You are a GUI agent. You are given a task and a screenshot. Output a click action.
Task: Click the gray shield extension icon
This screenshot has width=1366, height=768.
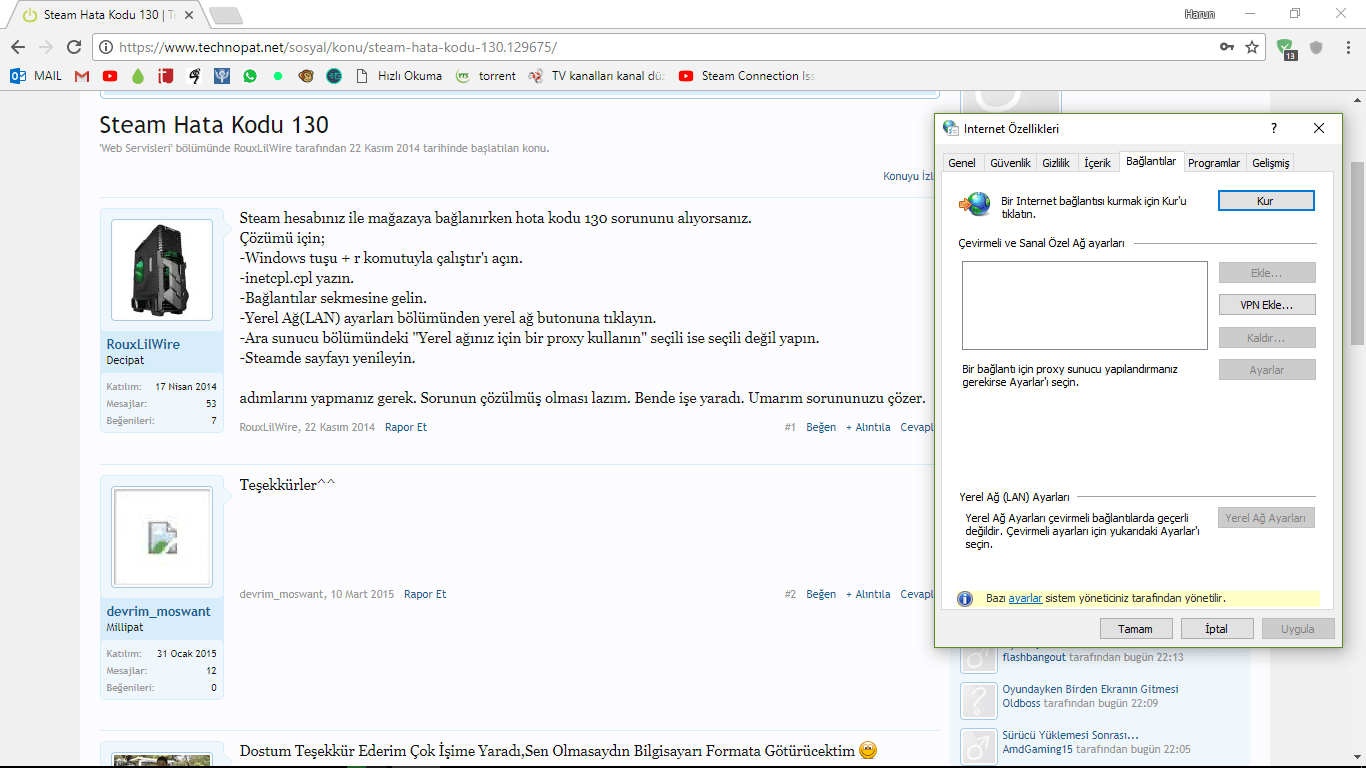1316,47
